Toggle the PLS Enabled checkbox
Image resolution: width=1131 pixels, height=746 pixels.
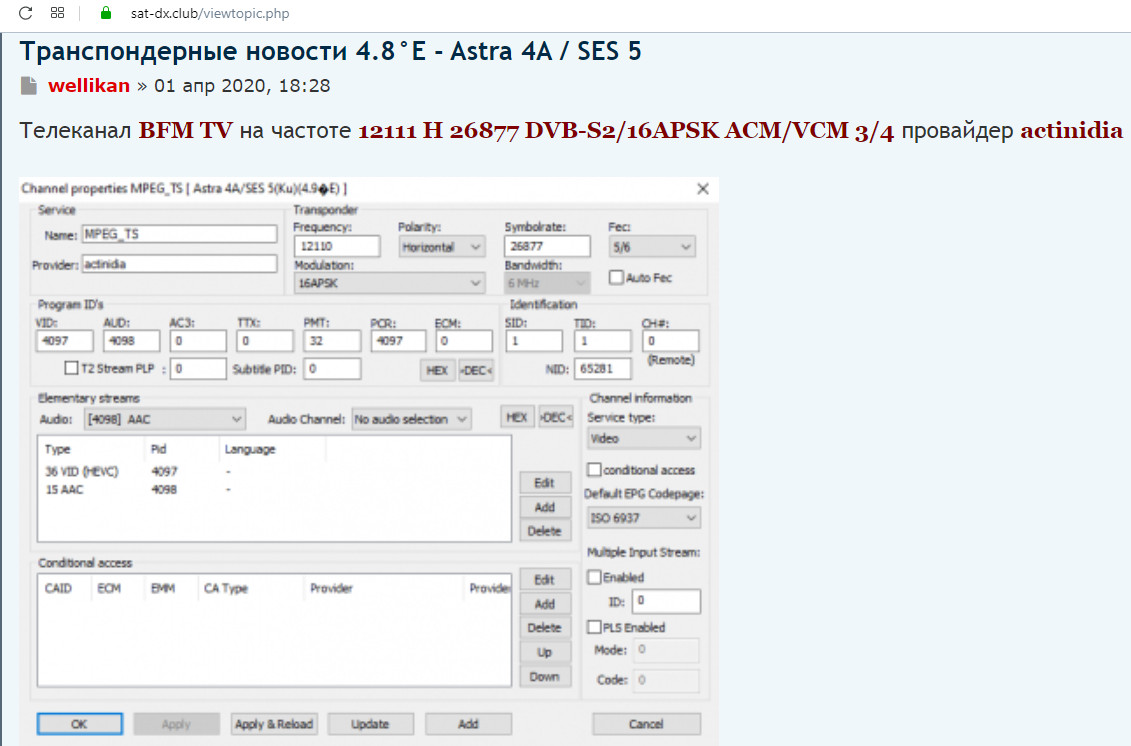click(x=594, y=627)
